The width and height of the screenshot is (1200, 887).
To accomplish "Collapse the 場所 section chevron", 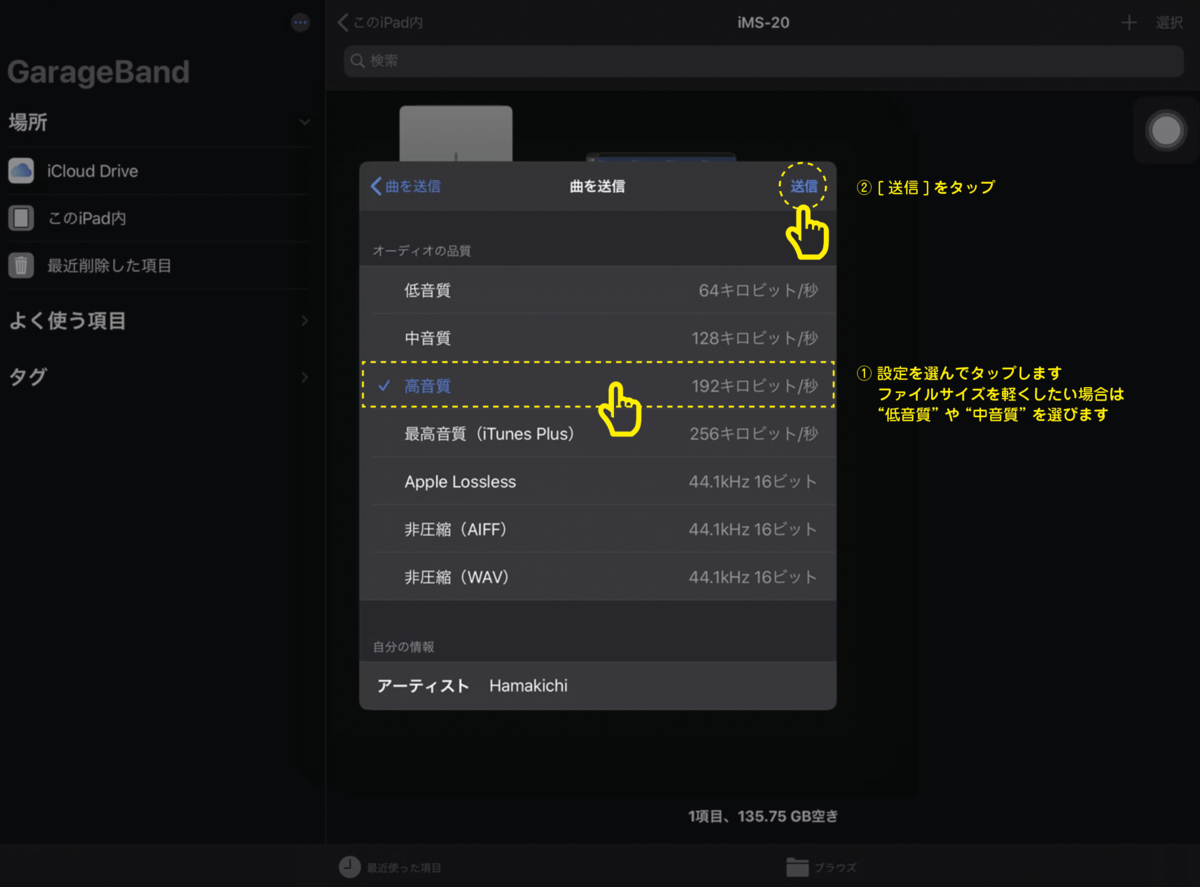I will point(304,122).
